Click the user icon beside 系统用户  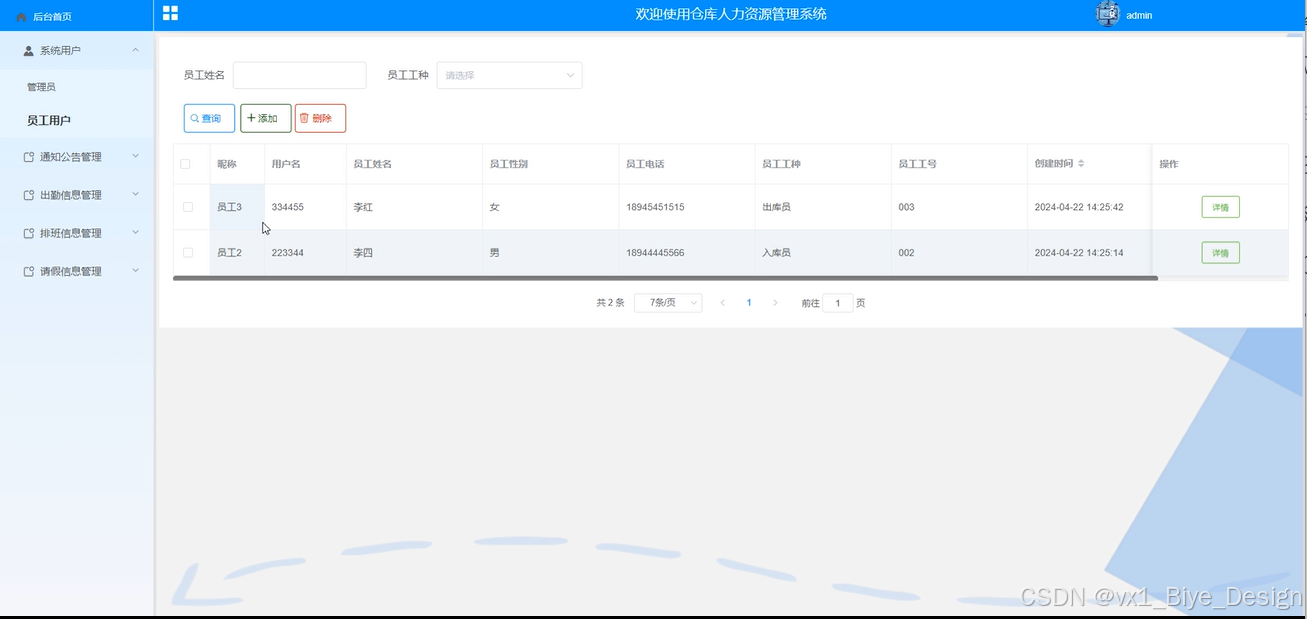coord(29,50)
